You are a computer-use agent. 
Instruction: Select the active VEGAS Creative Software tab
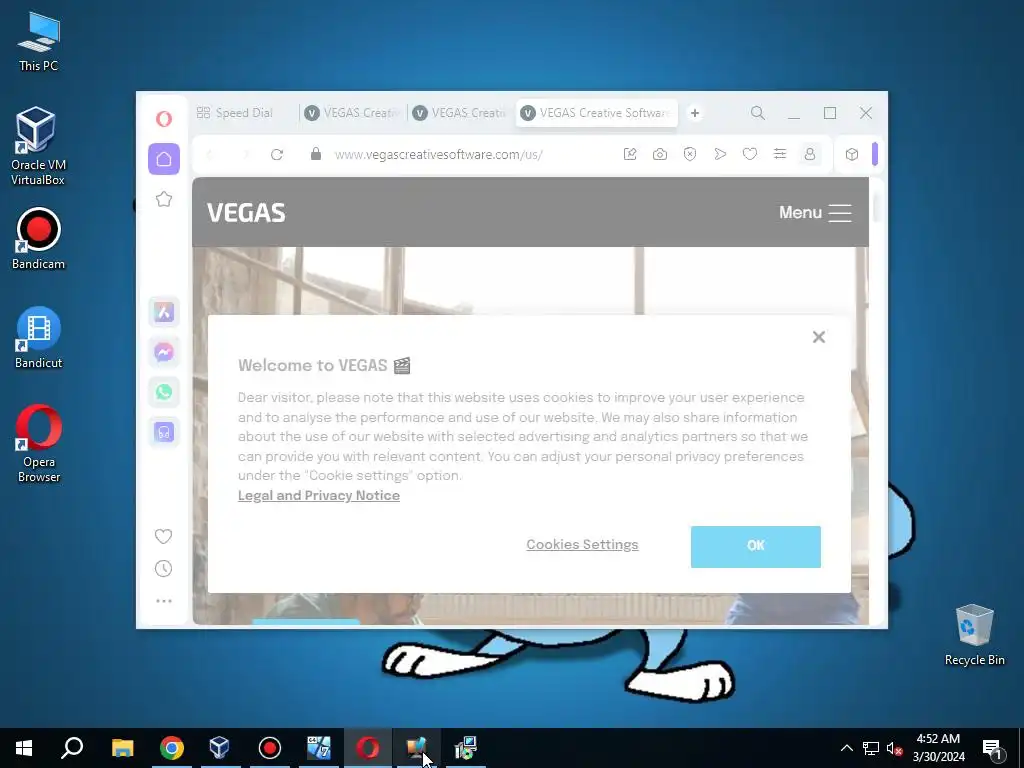(x=597, y=113)
